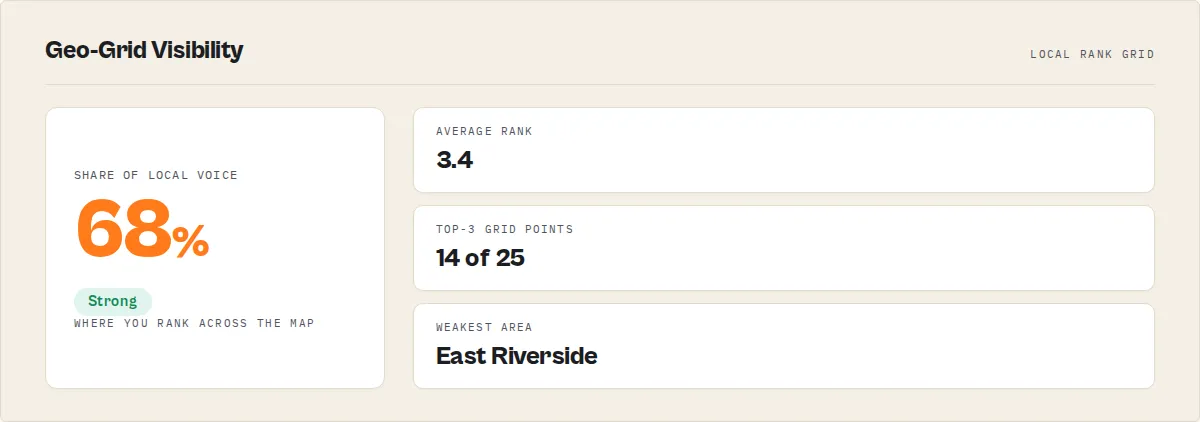Click the 3.4 average rank value
The height and width of the screenshot is (422, 1200).
coord(454,159)
